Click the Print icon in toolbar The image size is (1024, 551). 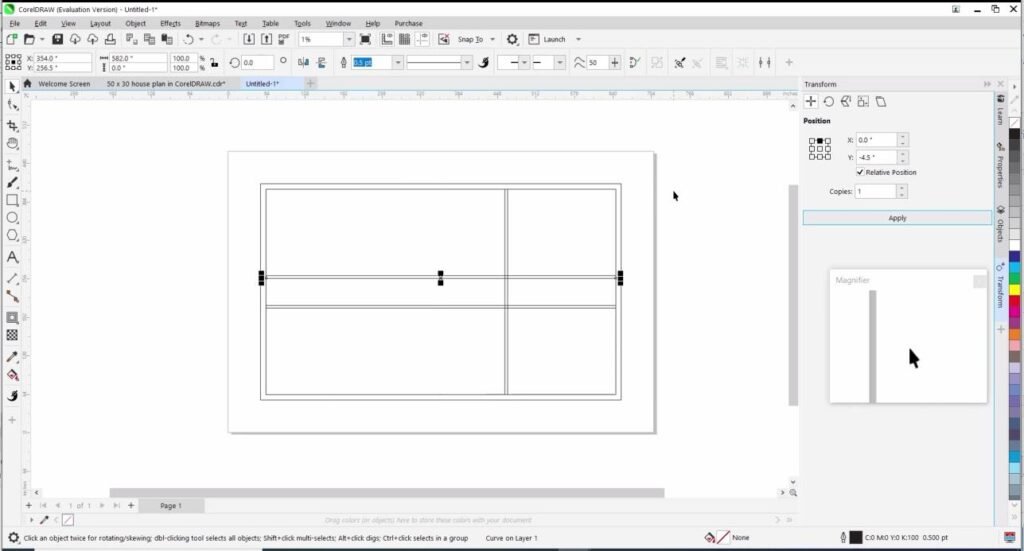pyautogui.click(x=110, y=39)
